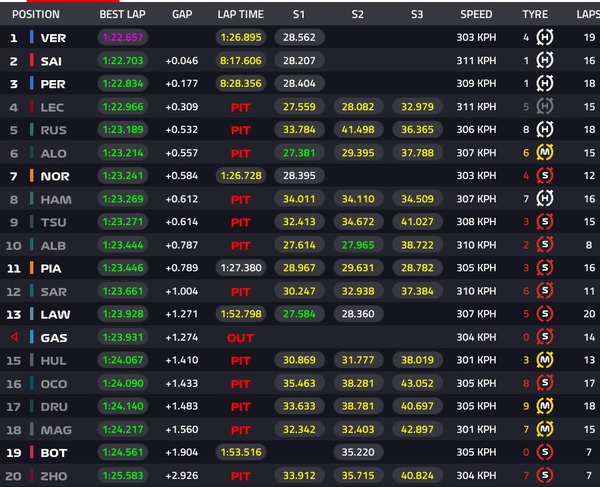Open the PIA driver row
This screenshot has width=600, height=487.
[x=300, y=268]
